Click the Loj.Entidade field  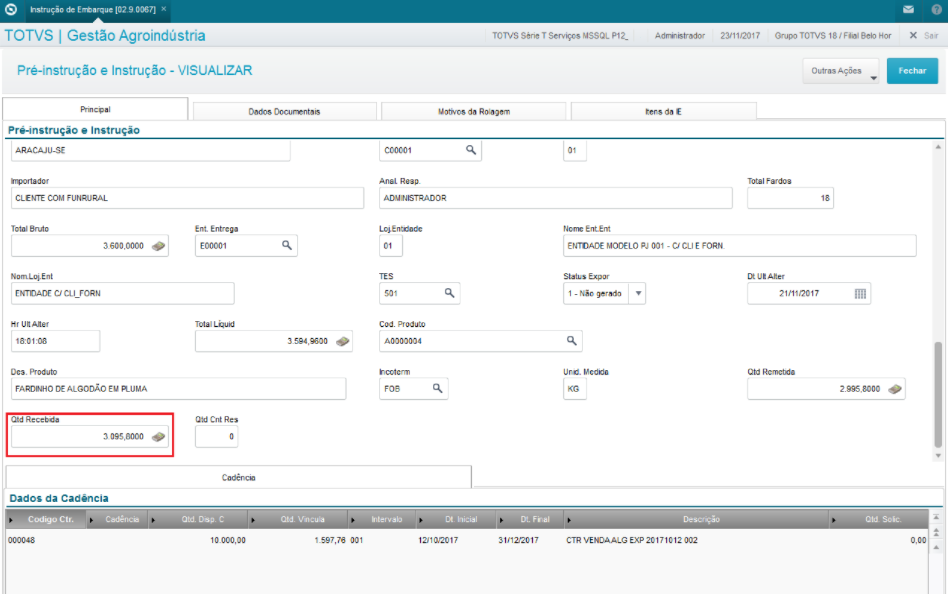[x=391, y=246]
